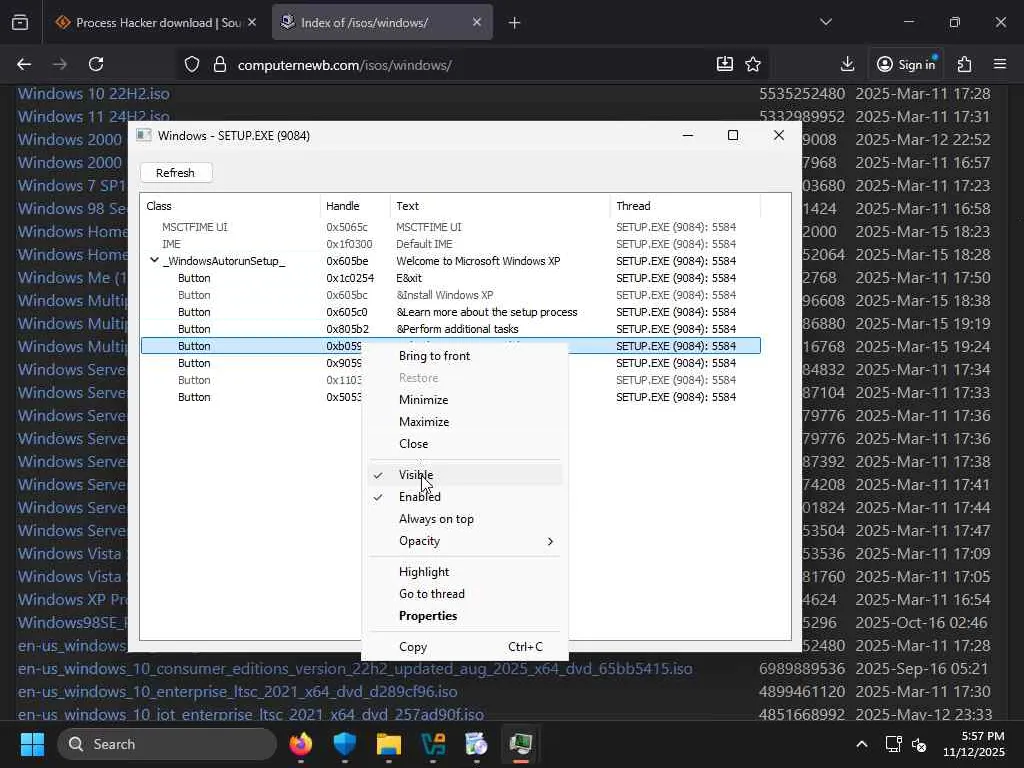Bookmark page with the star icon
The height and width of the screenshot is (768, 1024).
[x=753, y=64]
